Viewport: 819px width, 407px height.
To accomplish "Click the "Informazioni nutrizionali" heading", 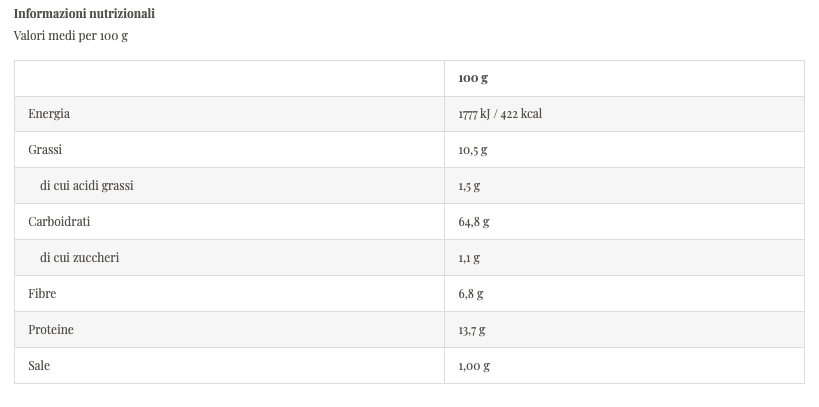I will 84,14.
